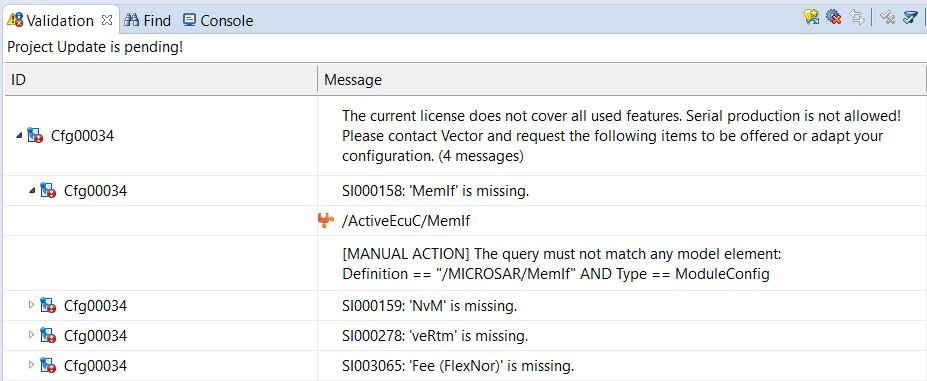The image size is (927, 381).
Task: Click the gray checkmark-and-X acknowledge icon
Action: [887, 18]
